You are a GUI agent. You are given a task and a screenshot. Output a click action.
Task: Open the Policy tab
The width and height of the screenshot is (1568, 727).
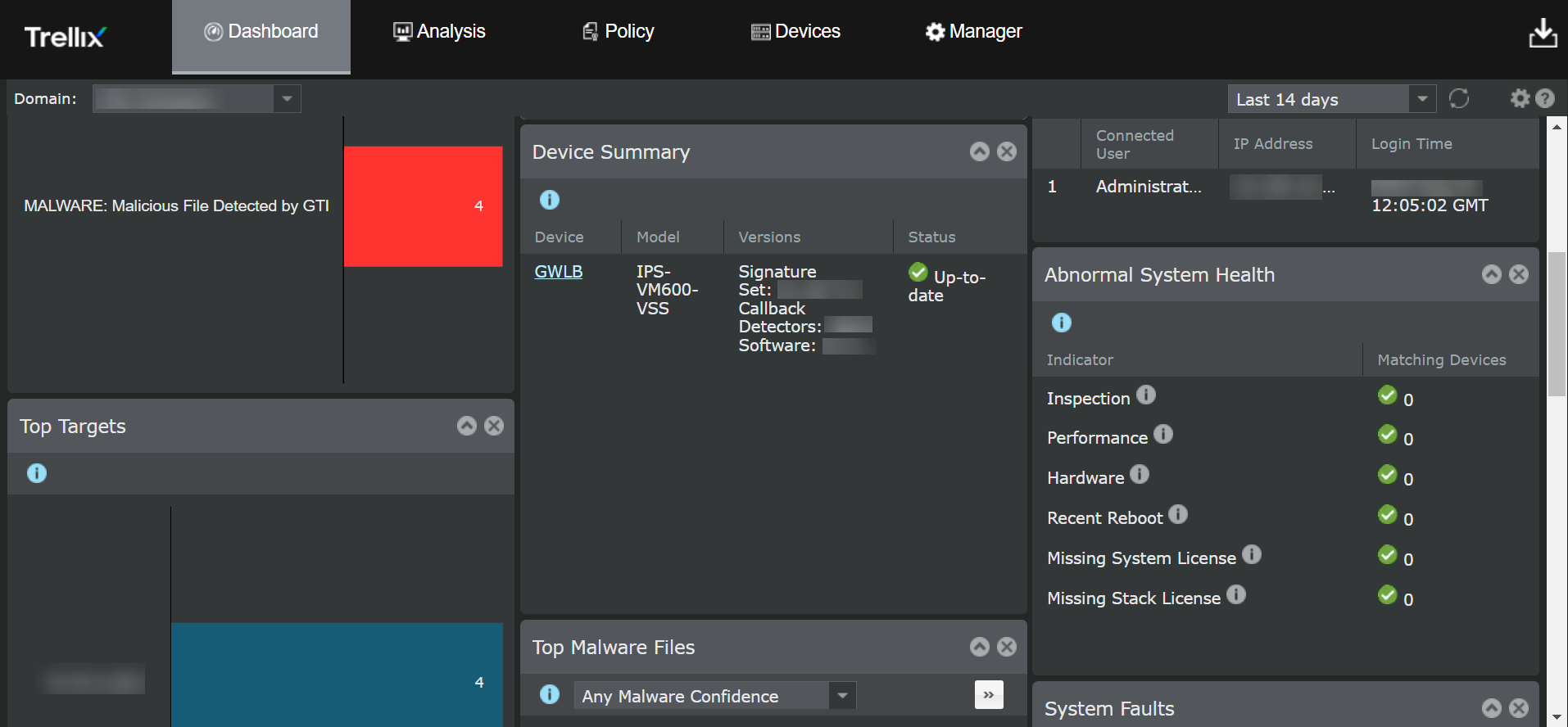[619, 32]
